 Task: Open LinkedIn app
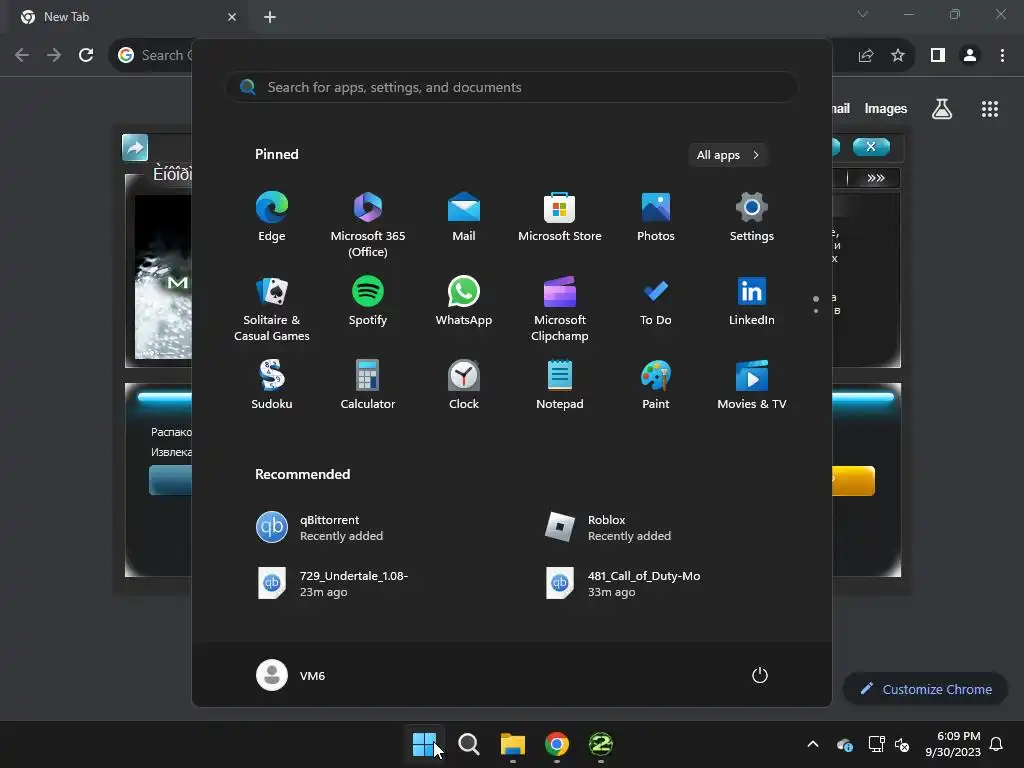point(752,301)
